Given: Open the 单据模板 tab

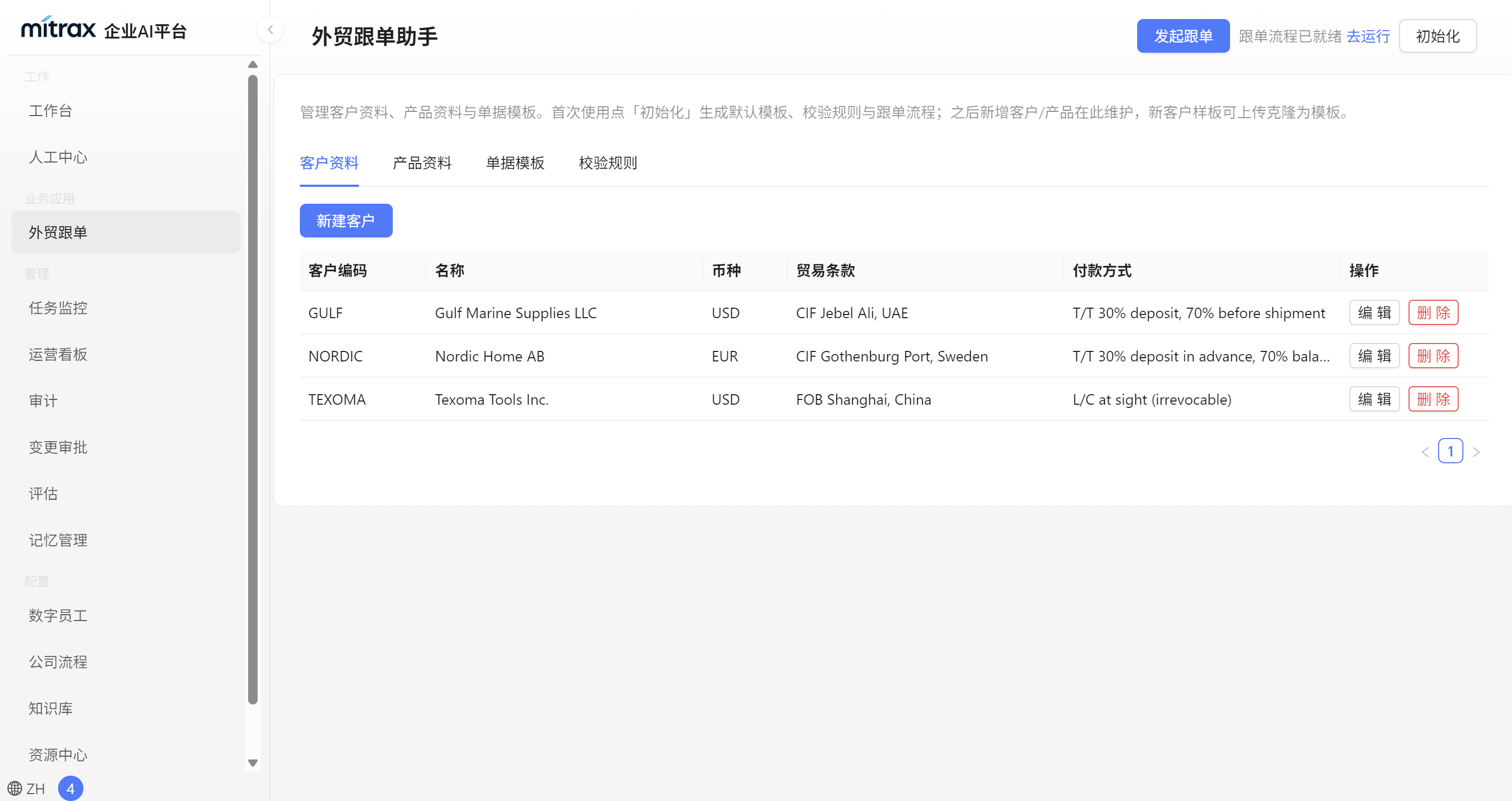Looking at the screenshot, I should (x=515, y=163).
